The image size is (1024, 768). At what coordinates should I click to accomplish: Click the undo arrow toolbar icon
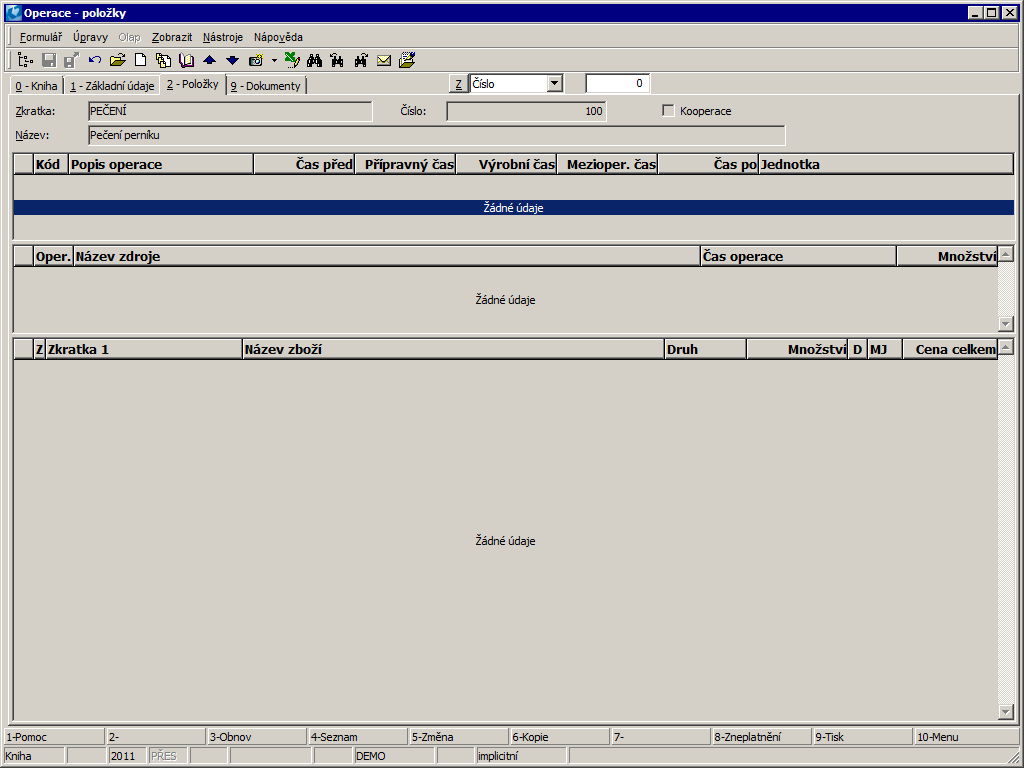[95, 60]
